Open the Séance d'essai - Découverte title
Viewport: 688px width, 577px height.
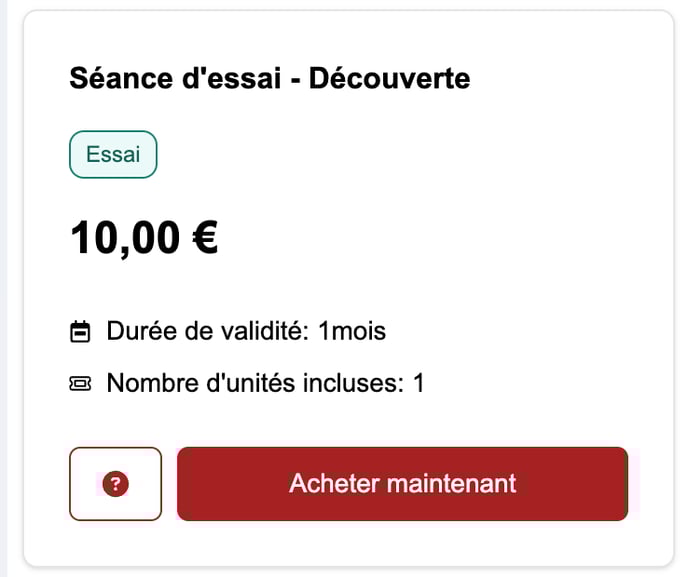pyautogui.click(x=270, y=78)
